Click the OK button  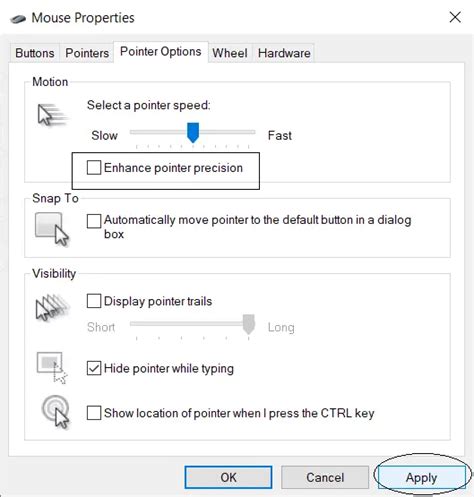[228, 477]
